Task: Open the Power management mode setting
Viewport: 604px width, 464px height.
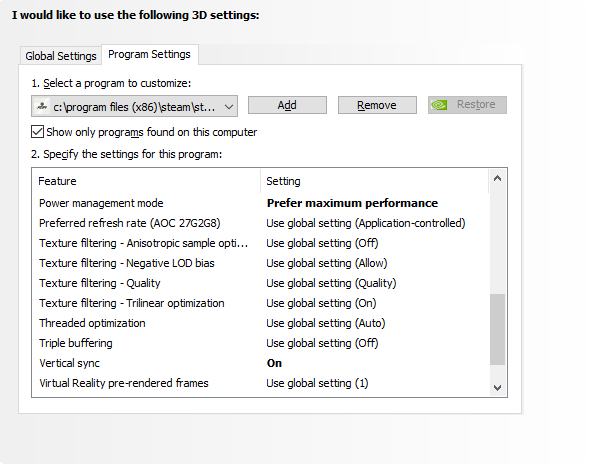Action: 351,203
